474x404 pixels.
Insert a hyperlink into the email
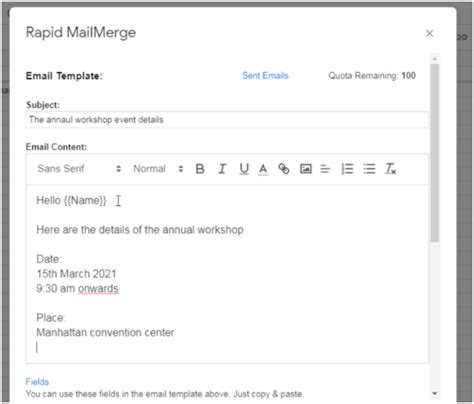[x=284, y=169]
